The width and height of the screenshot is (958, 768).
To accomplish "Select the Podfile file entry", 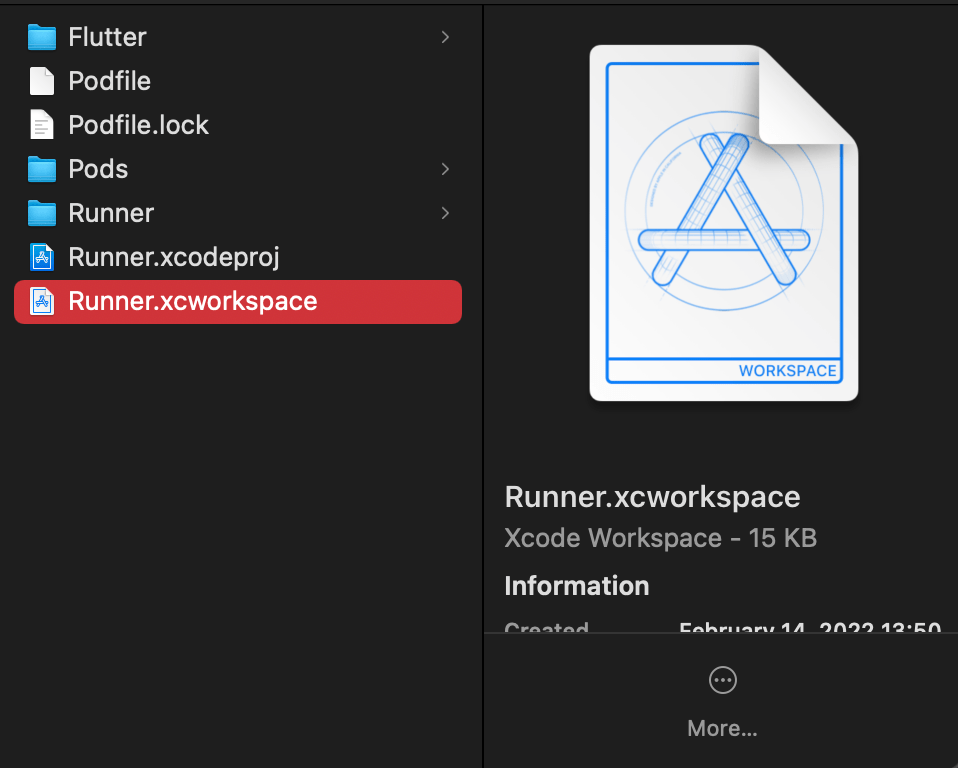I will click(x=110, y=81).
